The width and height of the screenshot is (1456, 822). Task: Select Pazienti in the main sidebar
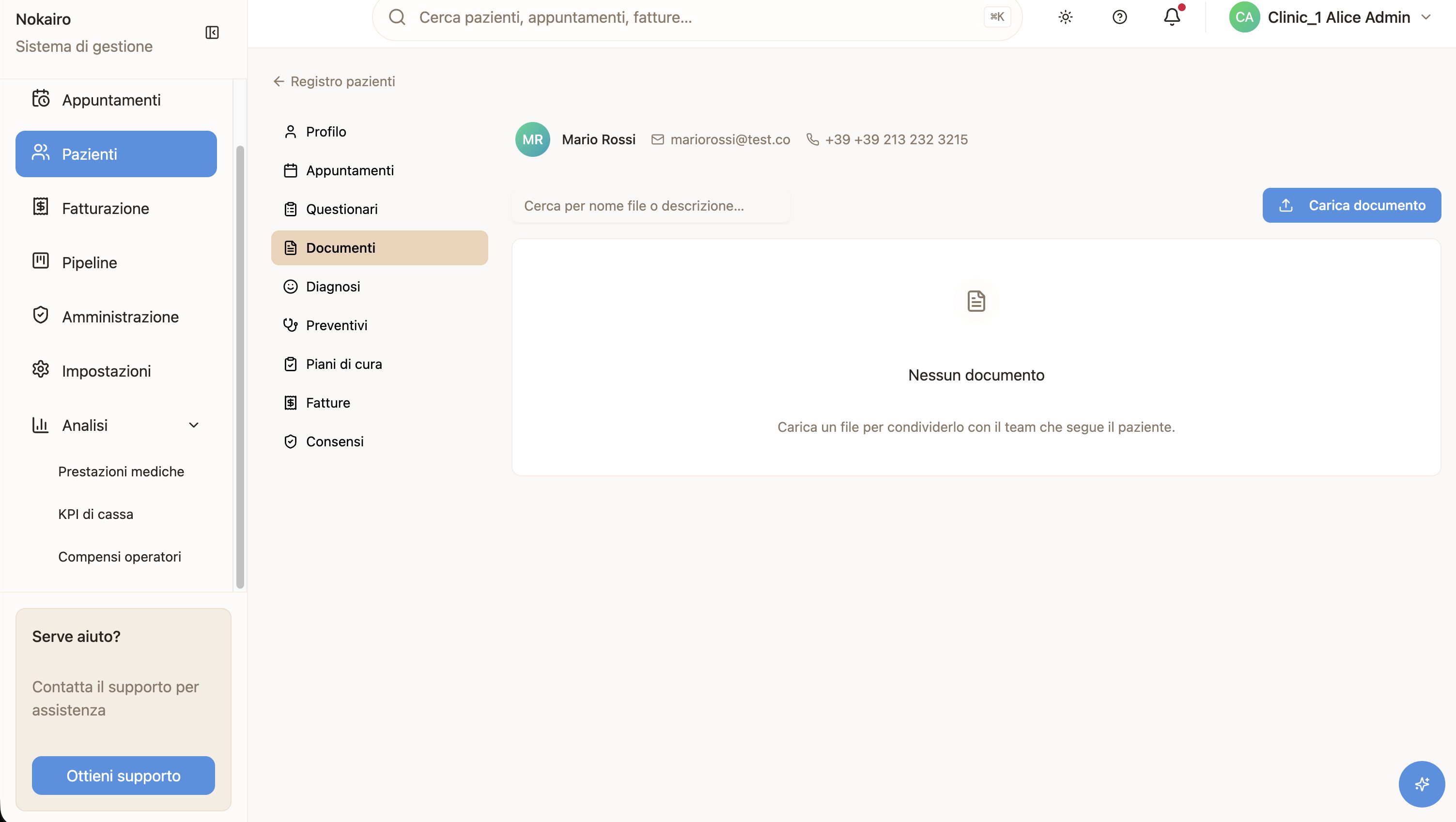(x=116, y=154)
